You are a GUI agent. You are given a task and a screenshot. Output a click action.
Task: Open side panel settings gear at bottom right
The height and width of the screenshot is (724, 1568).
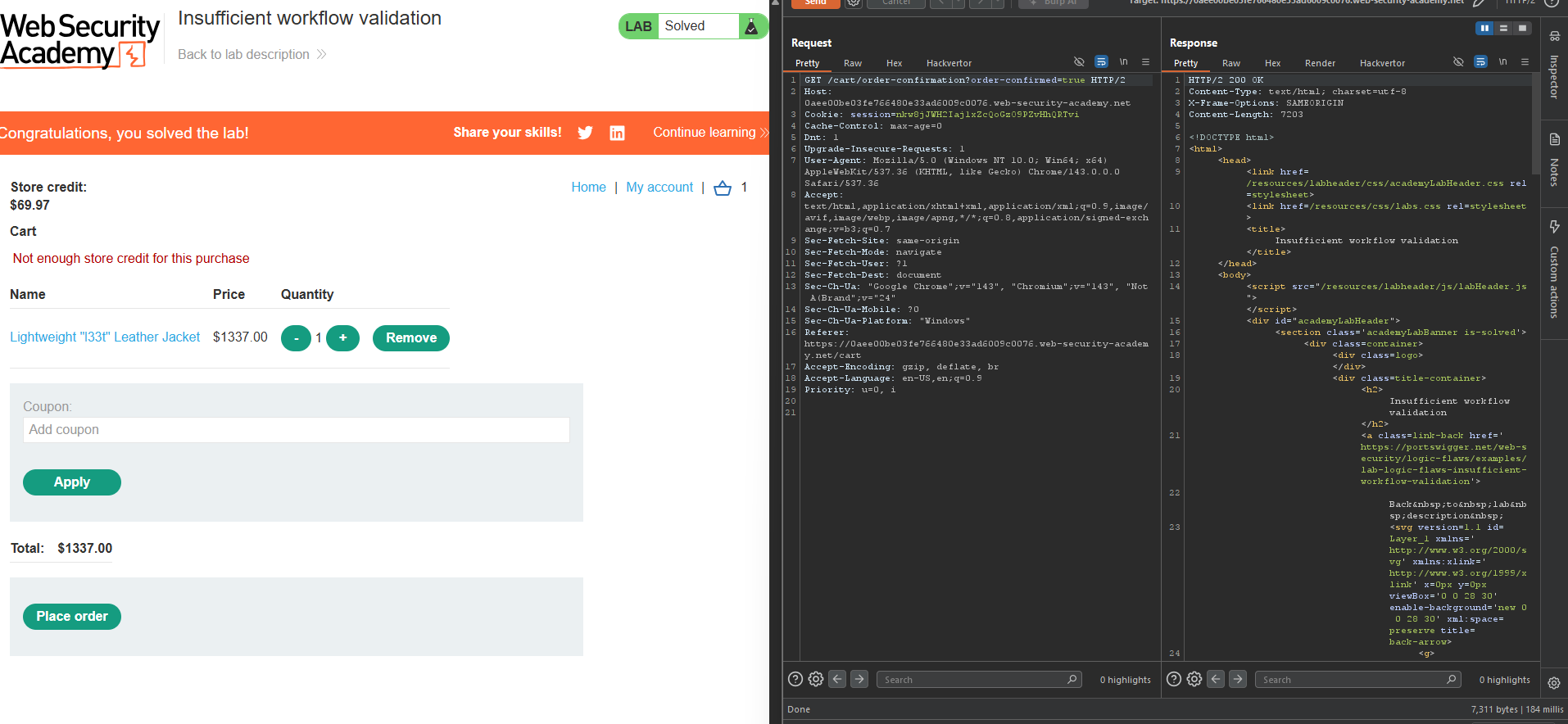[1554, 682]
